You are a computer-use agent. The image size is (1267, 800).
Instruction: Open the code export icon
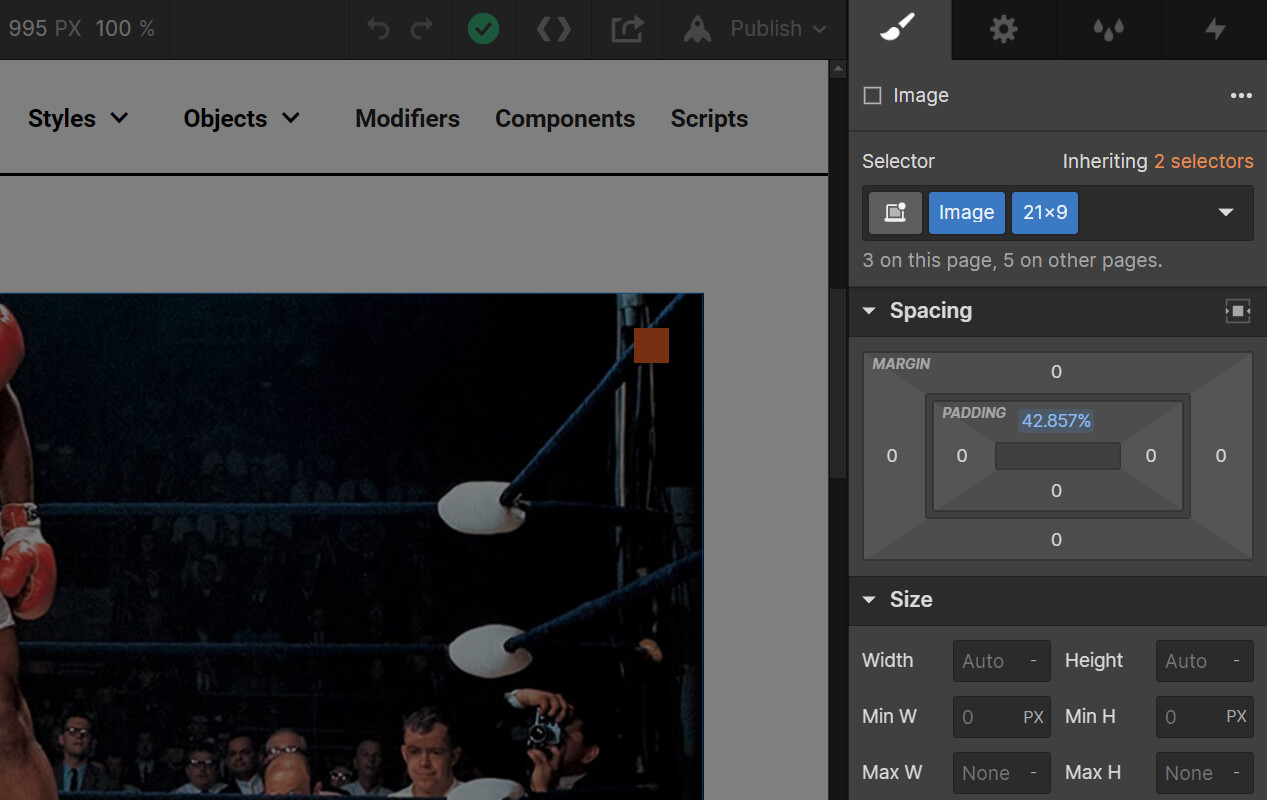coord(554,29)
